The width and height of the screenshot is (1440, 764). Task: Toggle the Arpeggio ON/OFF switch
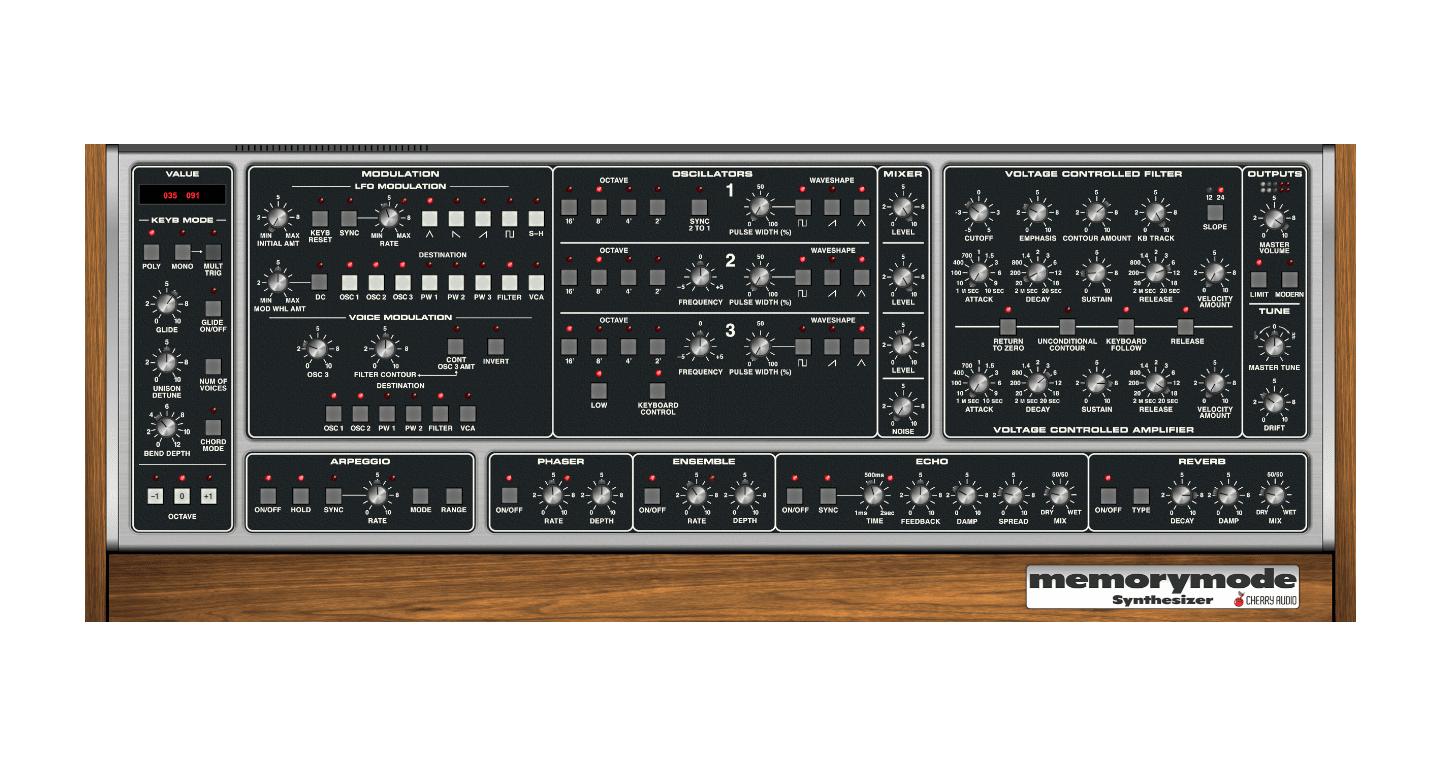click(x=267, y=495)
